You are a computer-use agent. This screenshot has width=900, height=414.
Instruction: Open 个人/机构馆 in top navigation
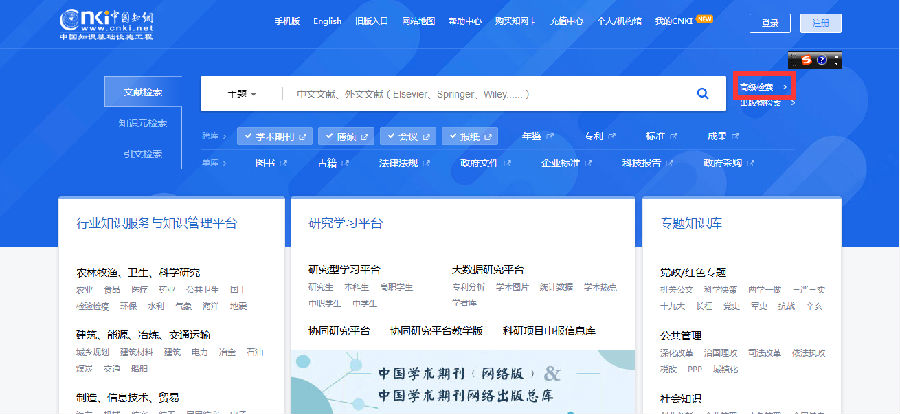619,21
